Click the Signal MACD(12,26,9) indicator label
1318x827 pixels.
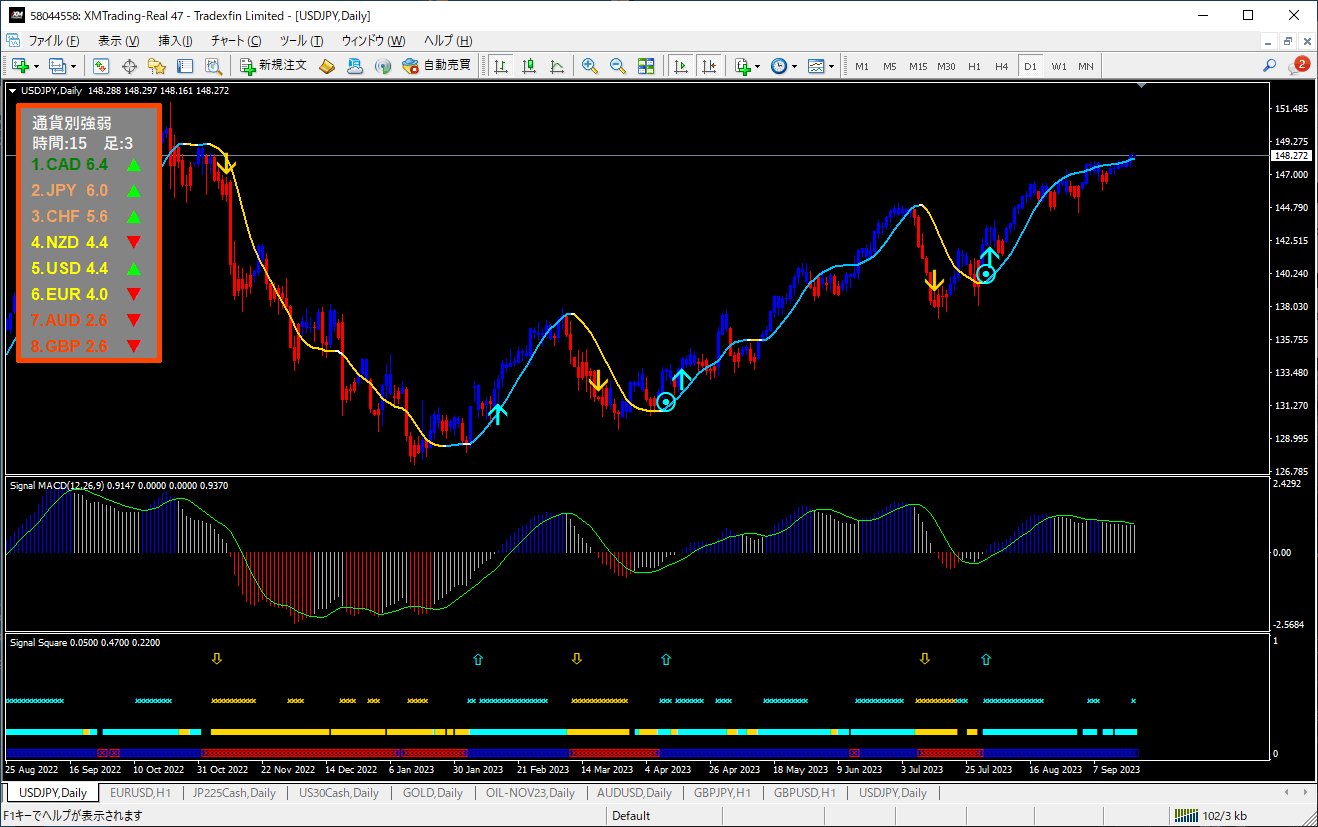[118, 485]
